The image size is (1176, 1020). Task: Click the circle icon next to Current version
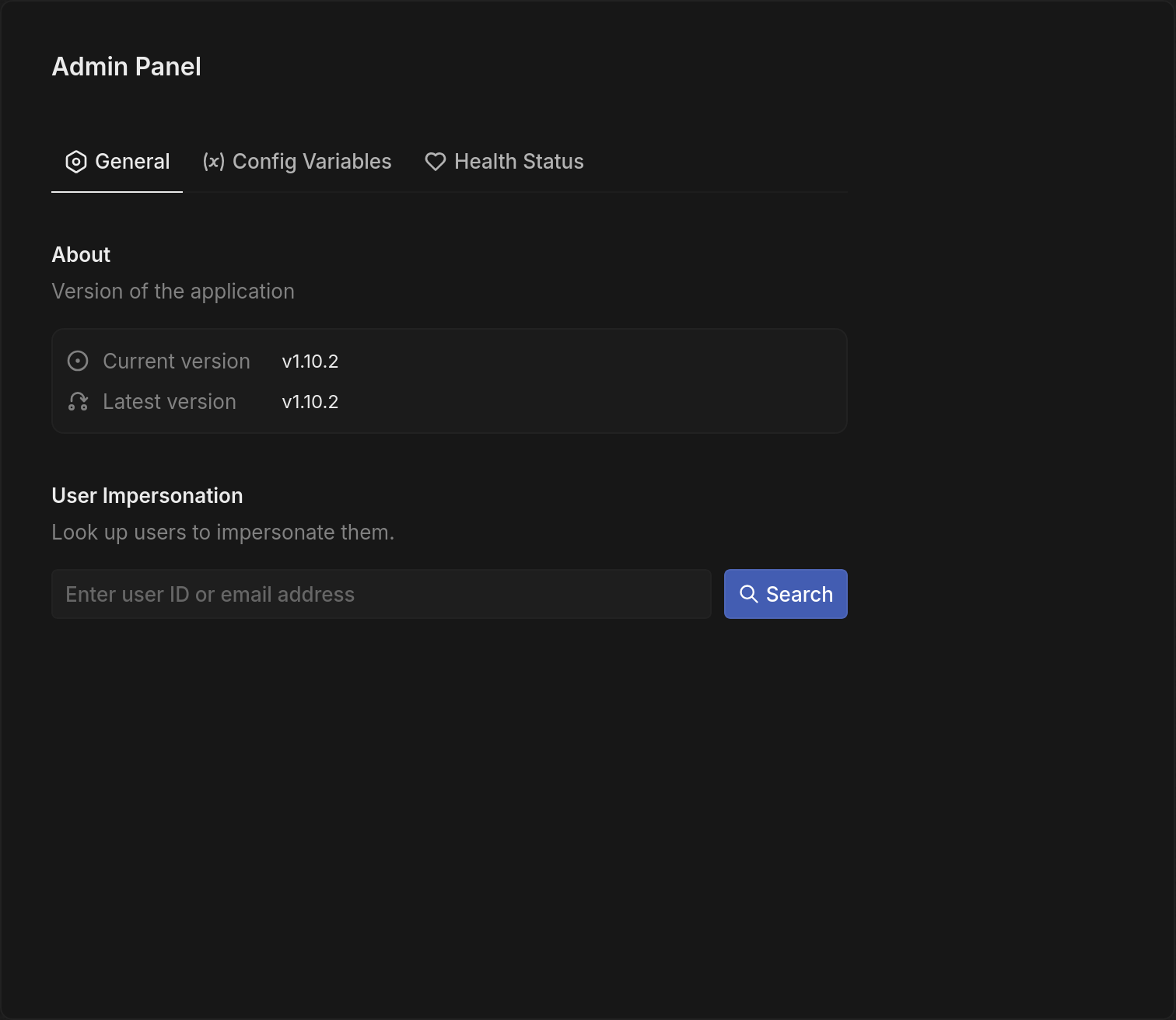click(x=78, y=362)
